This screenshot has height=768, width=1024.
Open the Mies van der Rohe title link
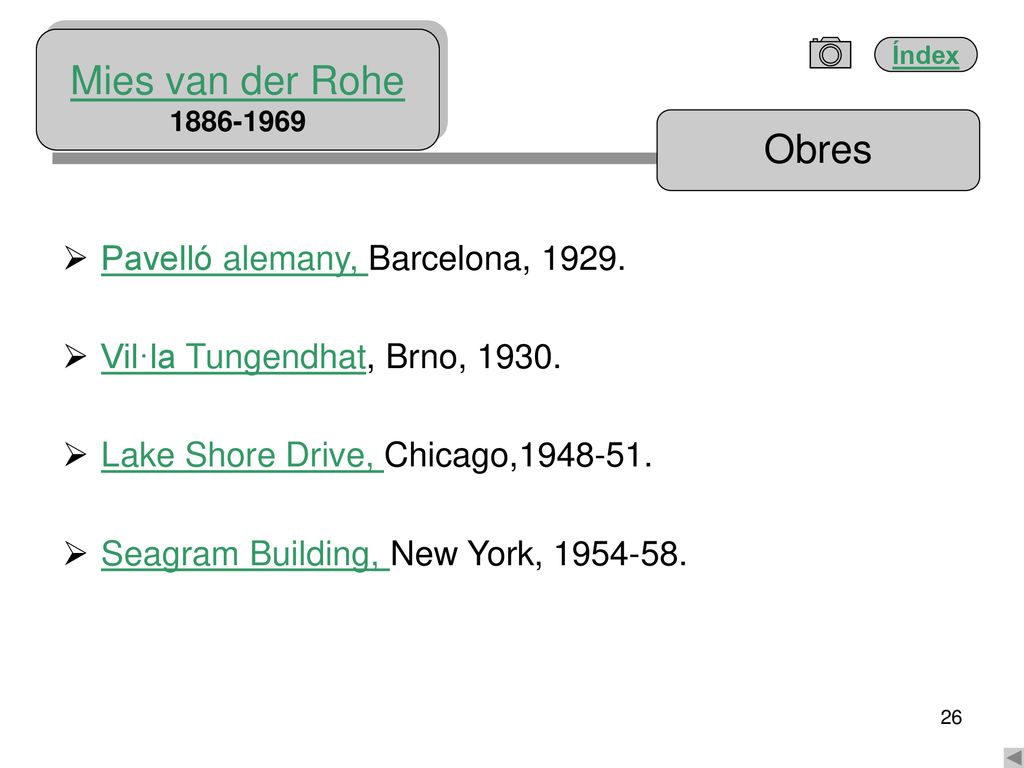coord(238,81)
